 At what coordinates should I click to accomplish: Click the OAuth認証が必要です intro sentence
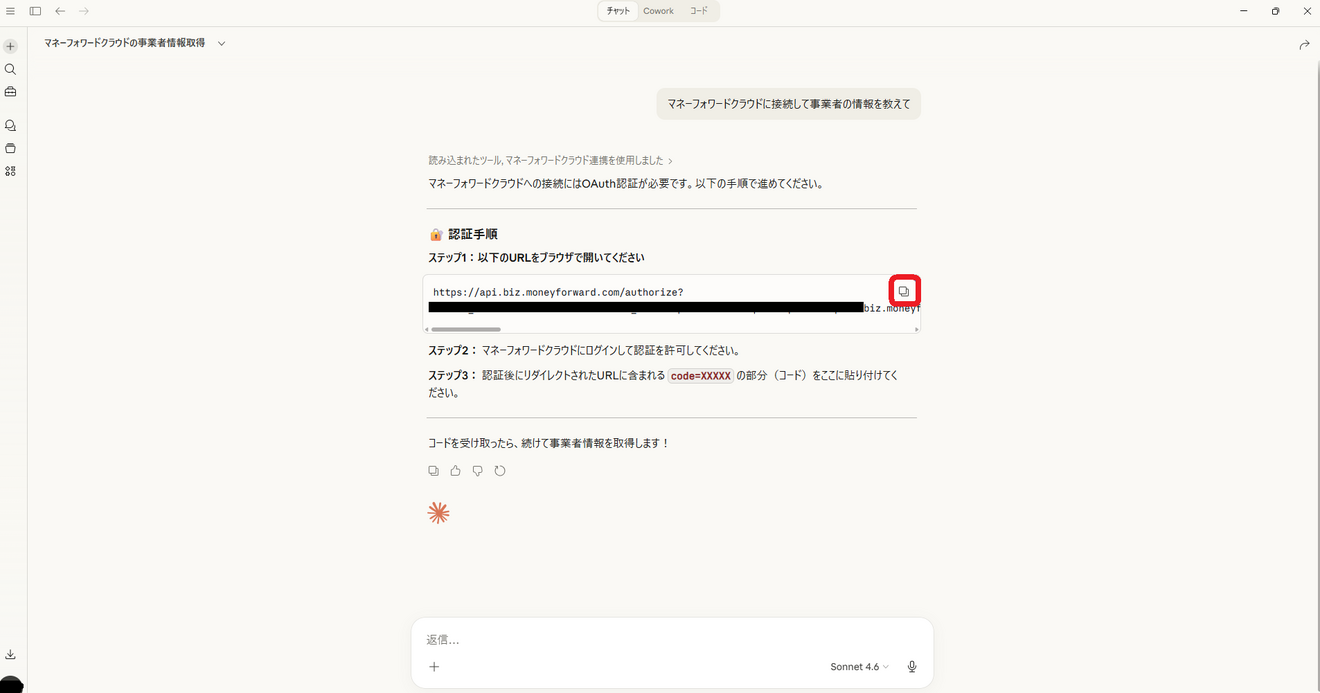coord(626,184)
